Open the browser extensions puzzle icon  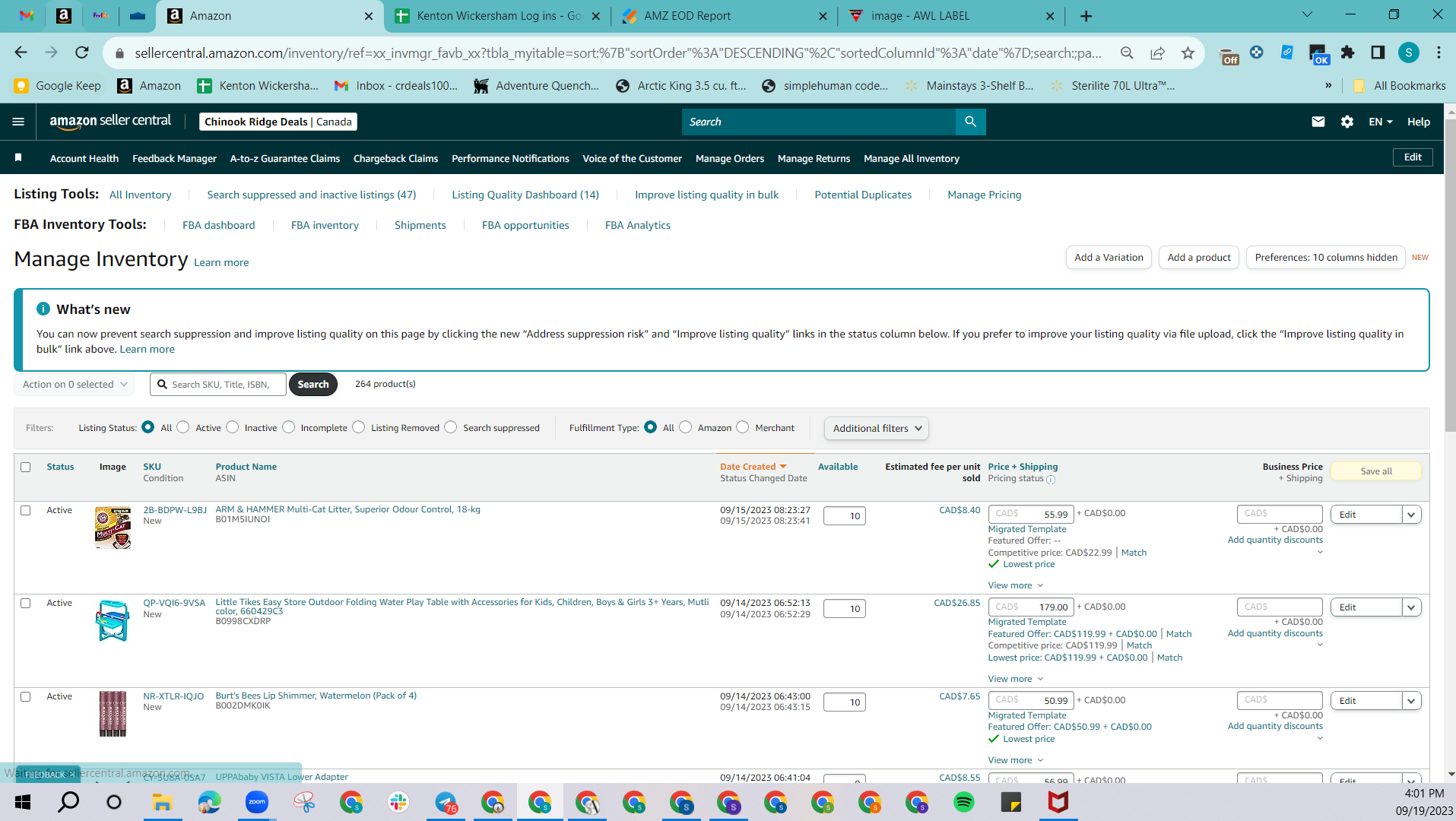click(1347, 52)
